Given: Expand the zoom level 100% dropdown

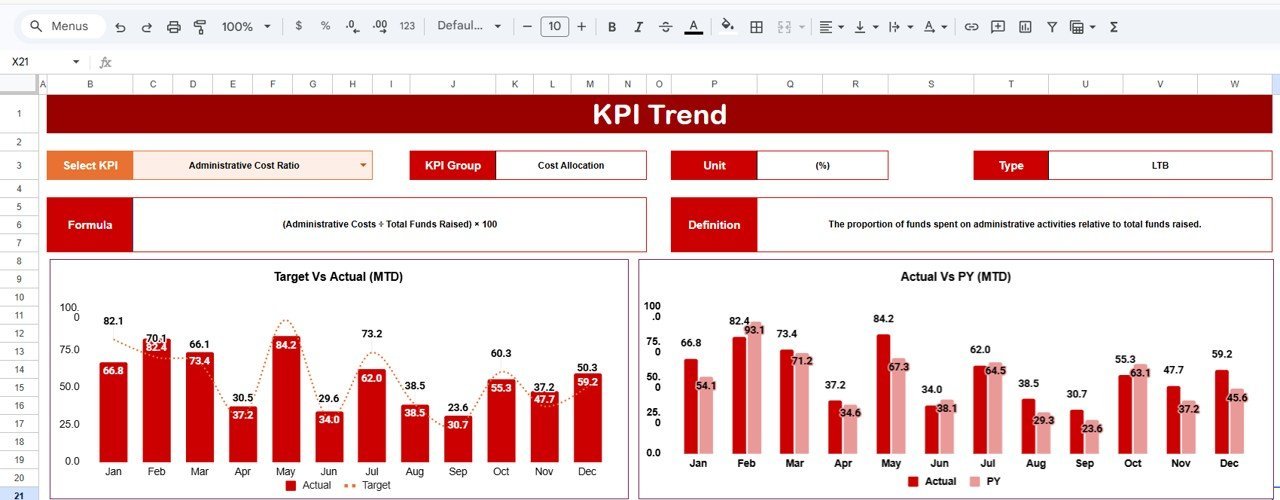Looking at the screenshot, I should tap(246, 27).
